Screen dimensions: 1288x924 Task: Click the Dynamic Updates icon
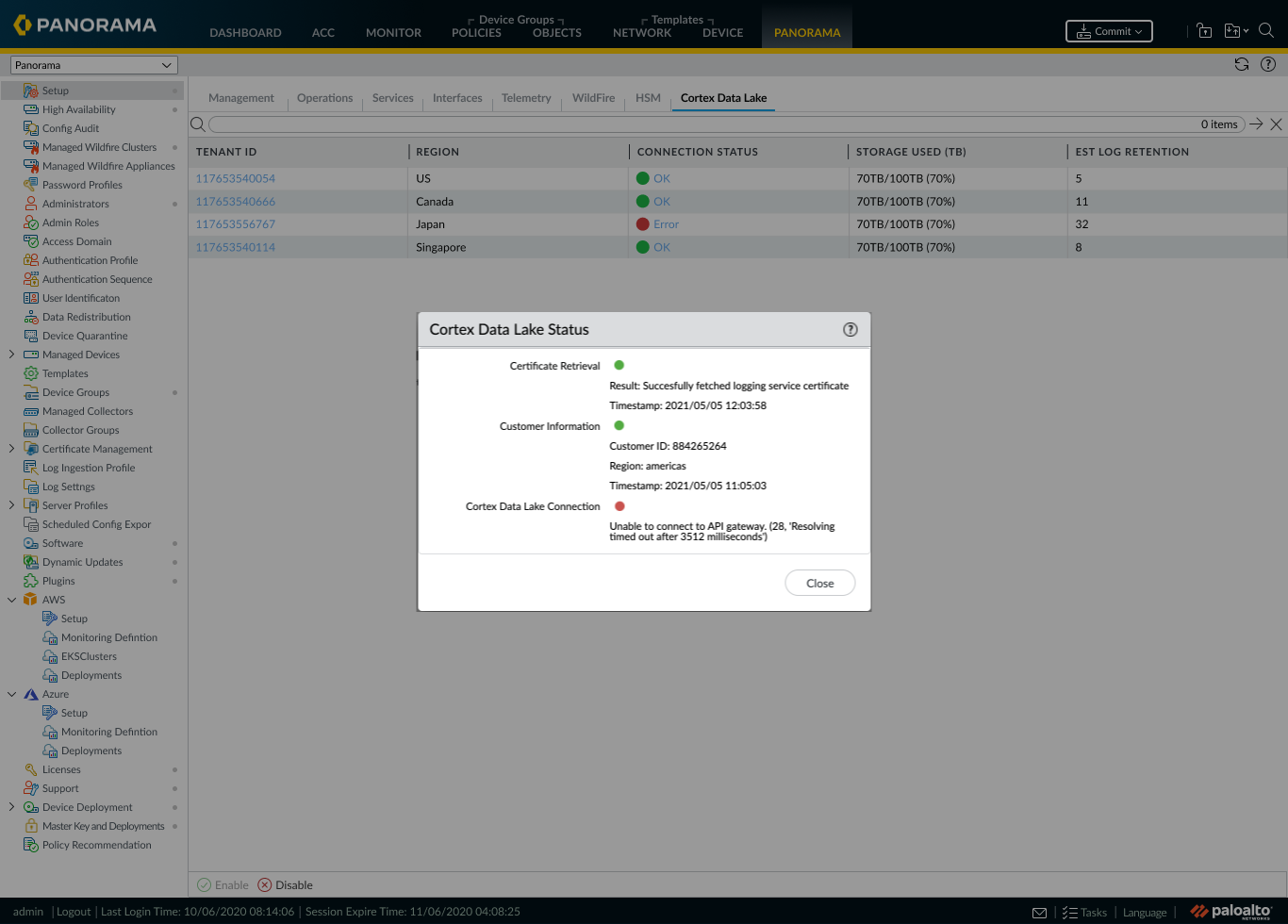click(x=31, y=562)
